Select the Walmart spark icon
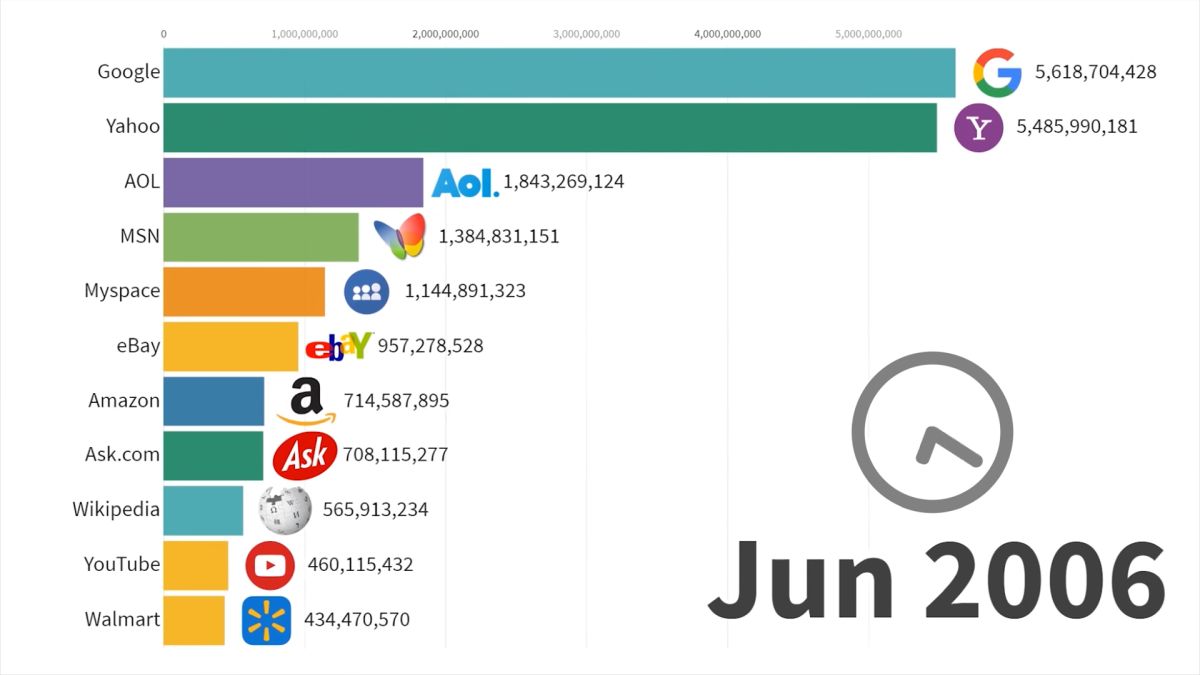 [x=266, y=620]
